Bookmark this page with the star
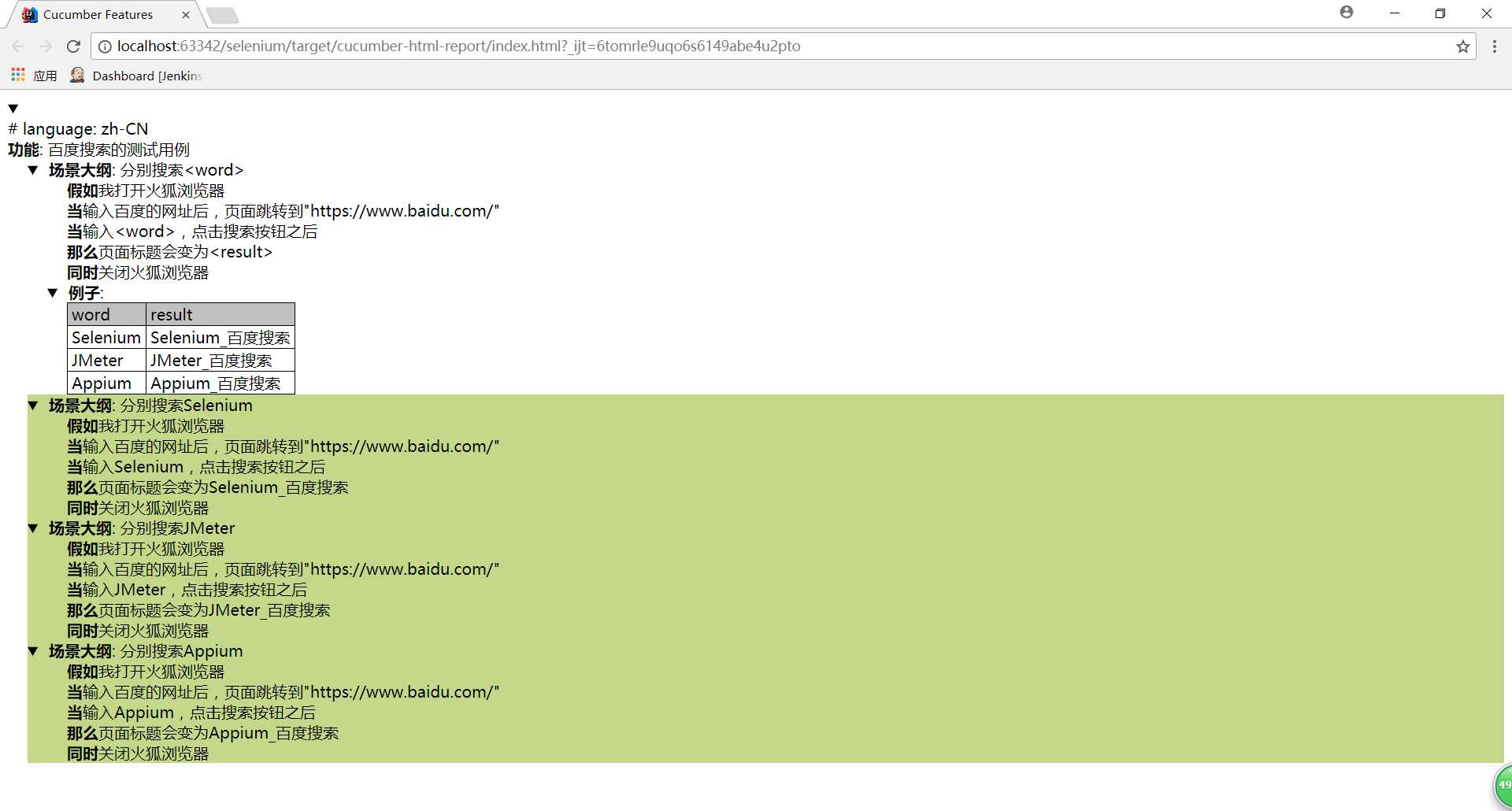The image size is (1512, 811). tap(1463, 46)
